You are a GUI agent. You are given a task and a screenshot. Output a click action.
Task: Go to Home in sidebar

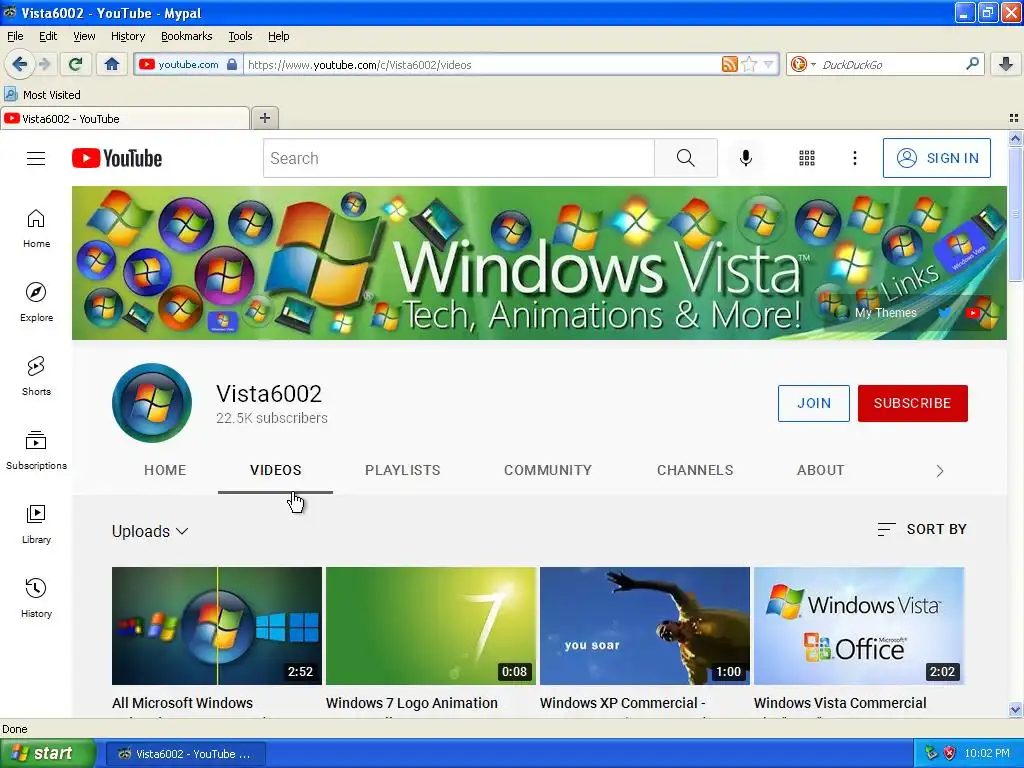pyautogui.click(x=37, y=229)
